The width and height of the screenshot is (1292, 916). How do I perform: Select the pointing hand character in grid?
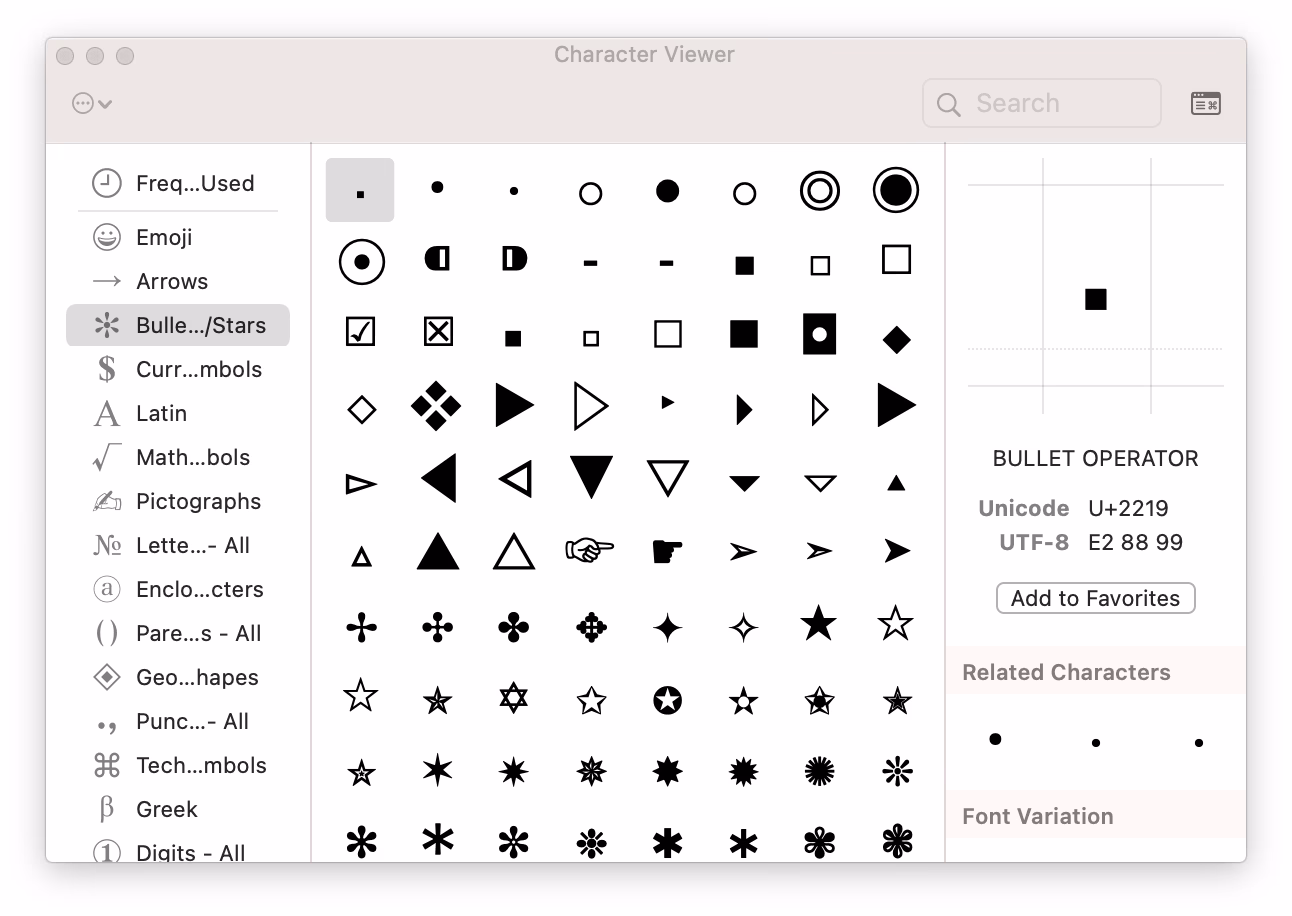(x=590, y=548)
